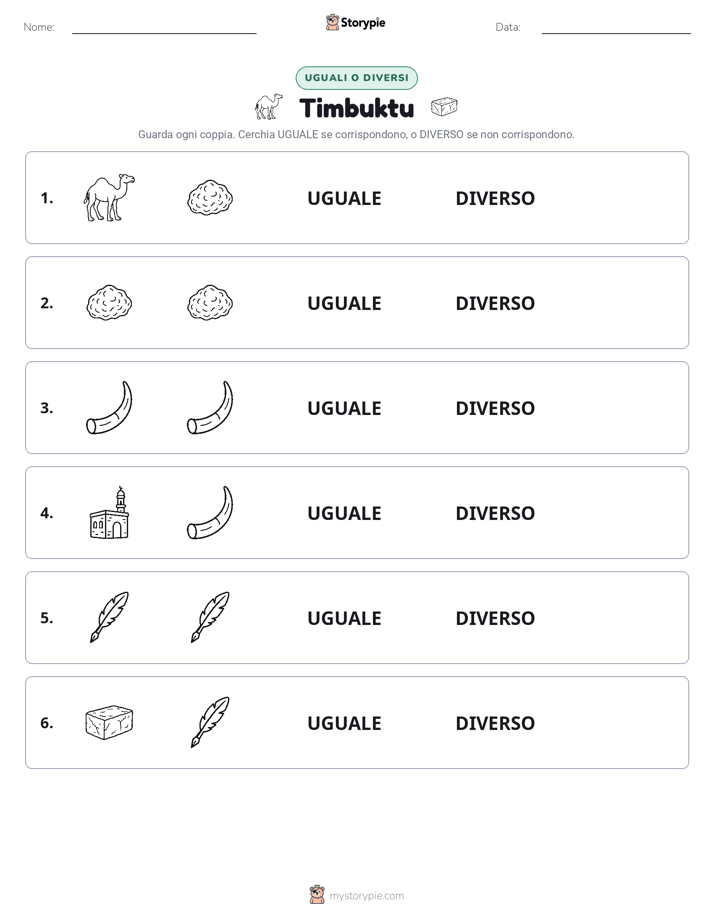Click the salt block picture in row 6
714x924 pixels.
point(109,722)
